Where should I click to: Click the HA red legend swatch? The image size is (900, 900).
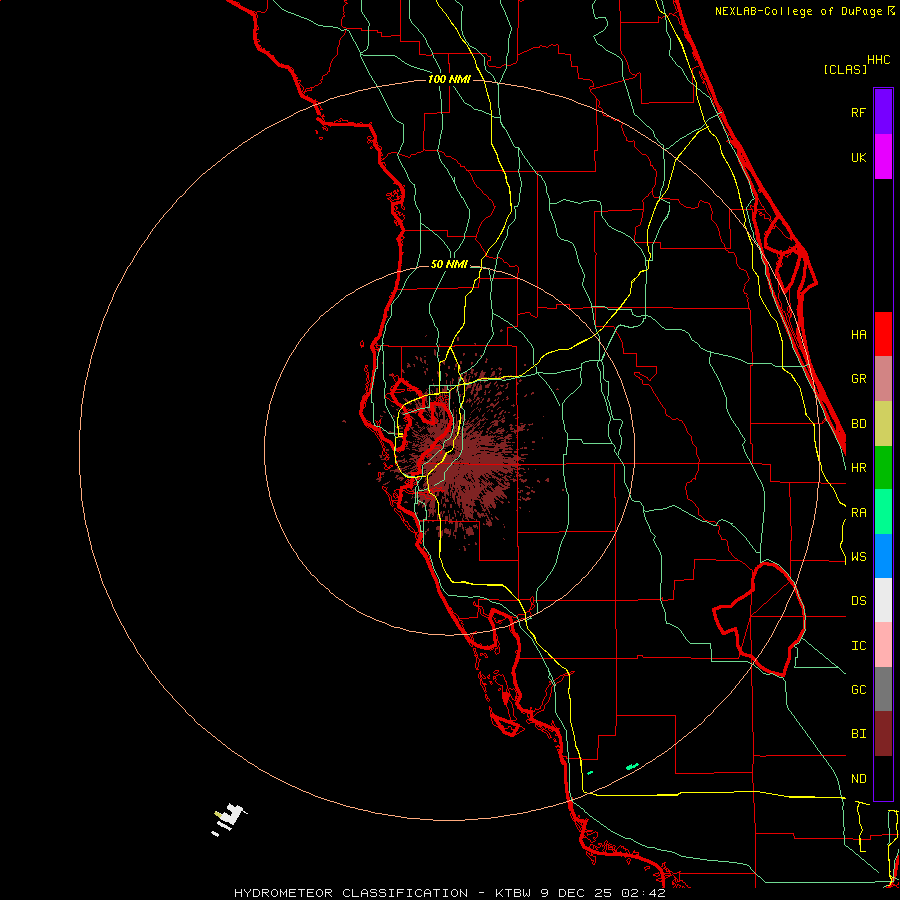point(883,334)
